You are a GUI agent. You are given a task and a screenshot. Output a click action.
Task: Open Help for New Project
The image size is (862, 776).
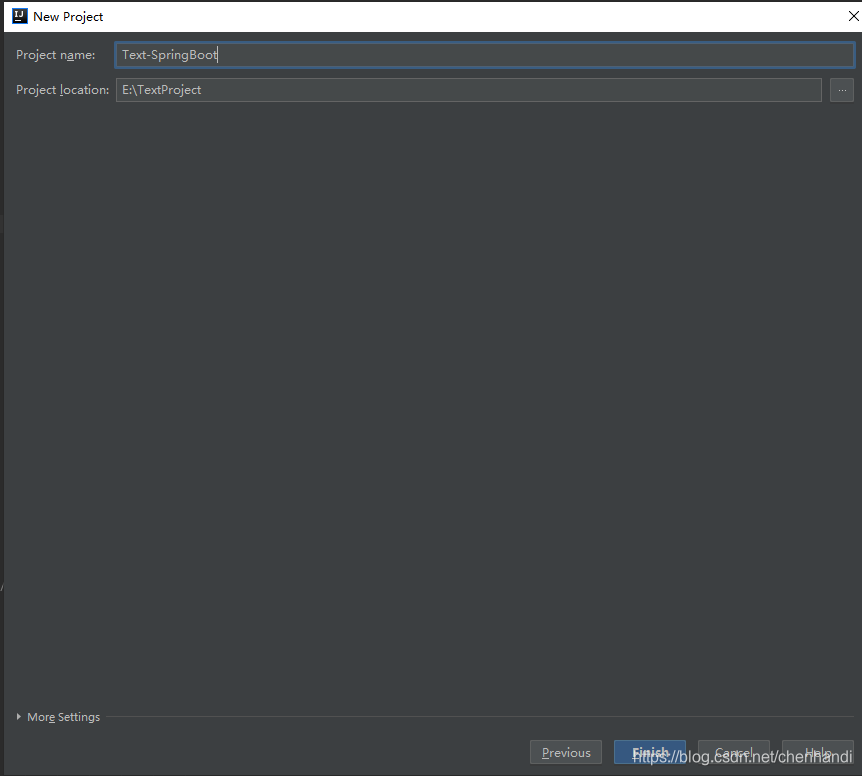pyautogui.click(x=817, y=752)
